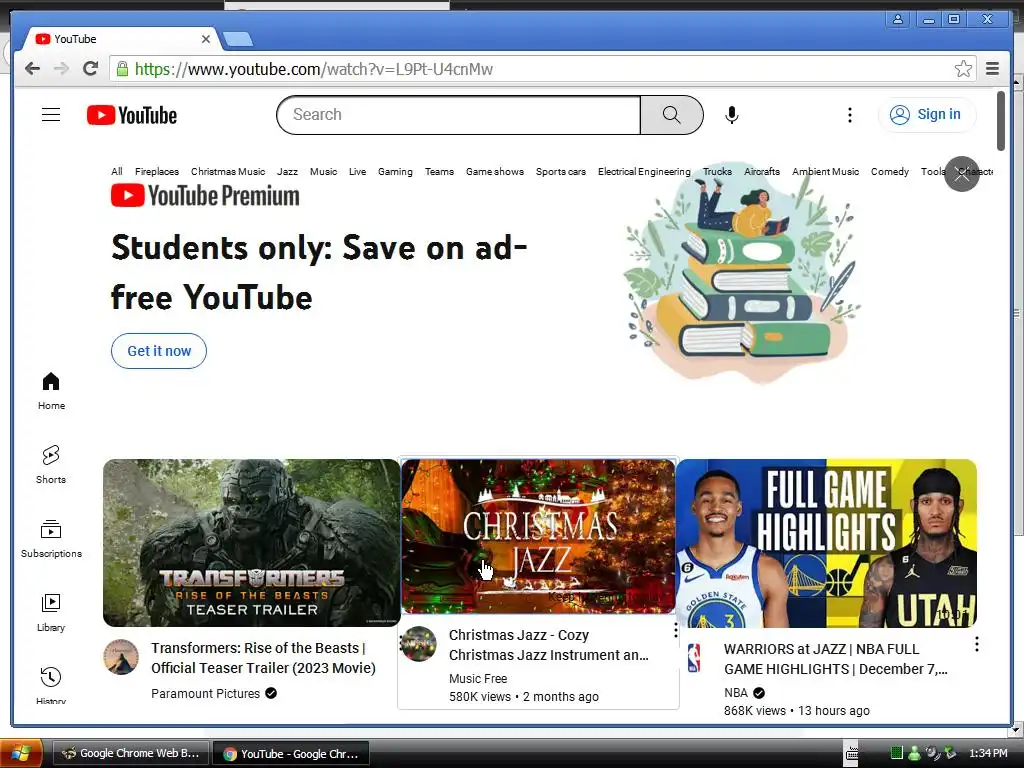Click the Sign in button
Screen dimensions: 1024x768
click(927, 115)
